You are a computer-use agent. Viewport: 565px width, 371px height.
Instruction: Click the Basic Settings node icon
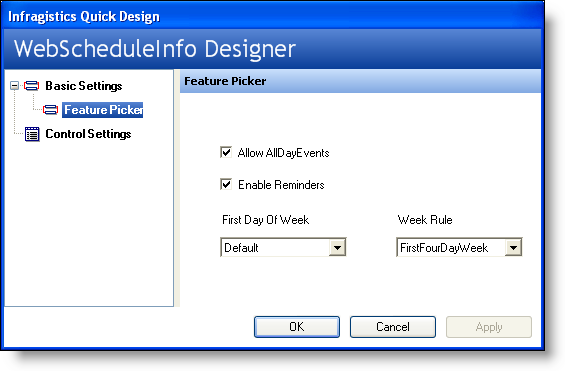(x=31, y=86)
